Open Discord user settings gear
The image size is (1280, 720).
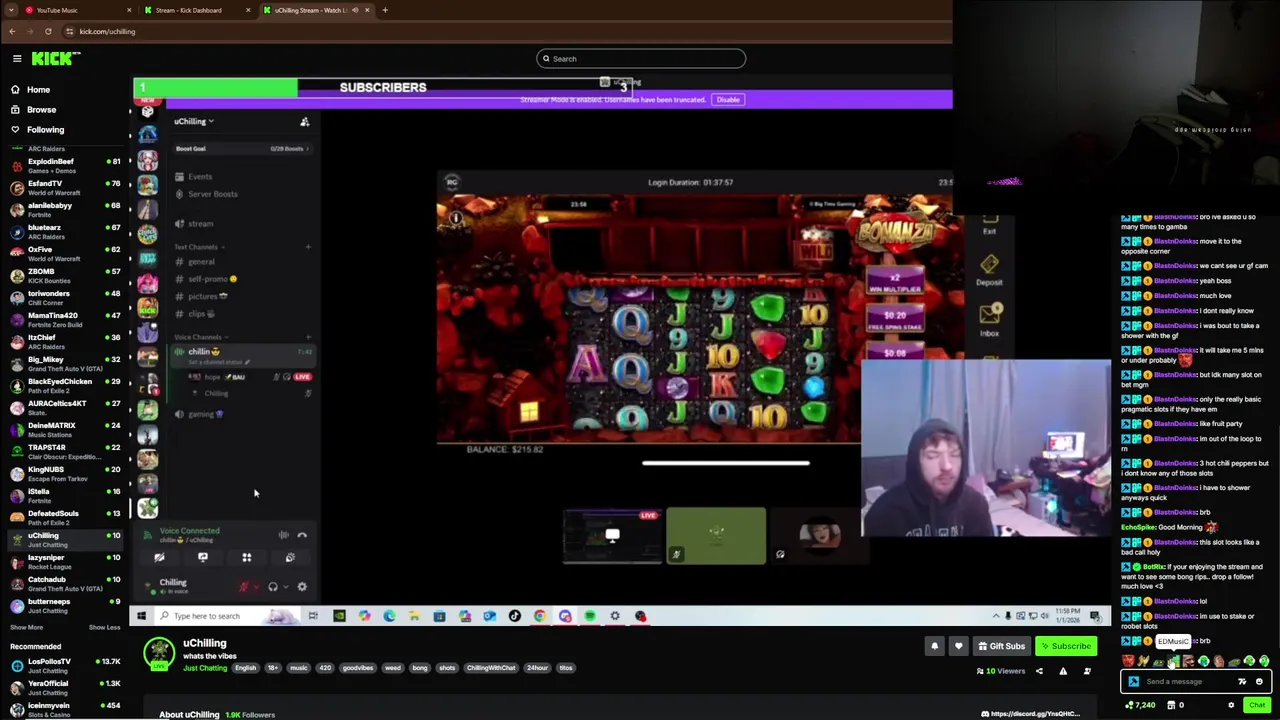(302, 587)
